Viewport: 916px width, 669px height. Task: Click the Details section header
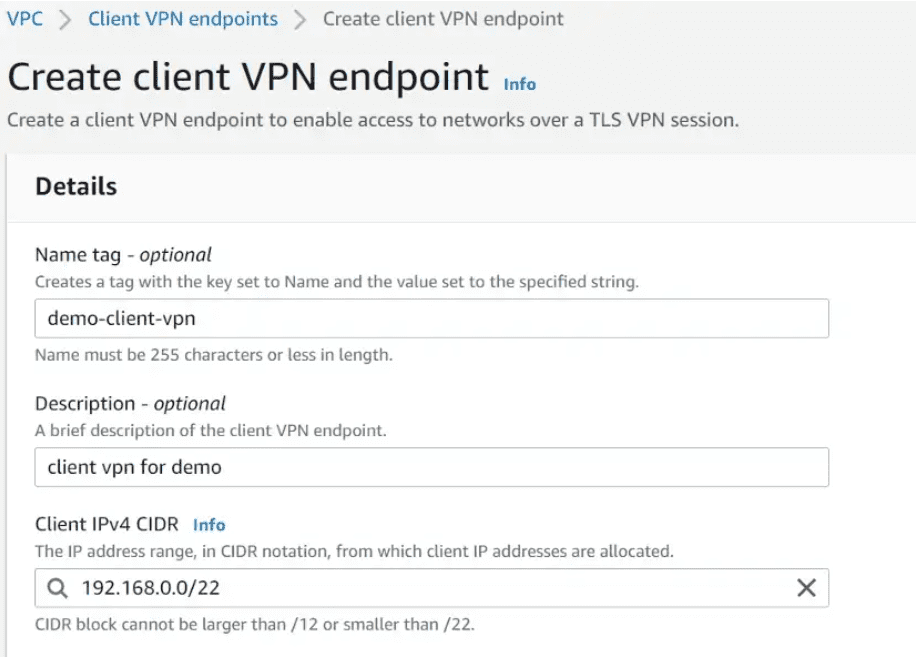point(76,186)
